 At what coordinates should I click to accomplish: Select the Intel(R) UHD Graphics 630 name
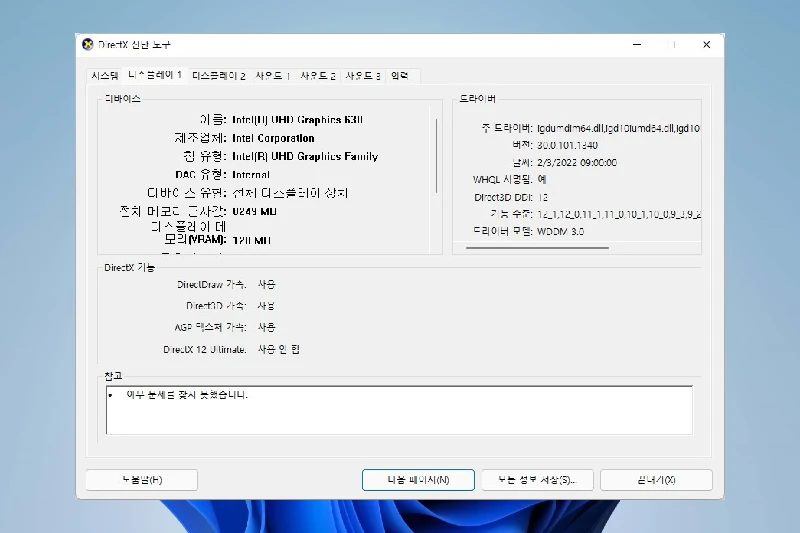point(297,120)
